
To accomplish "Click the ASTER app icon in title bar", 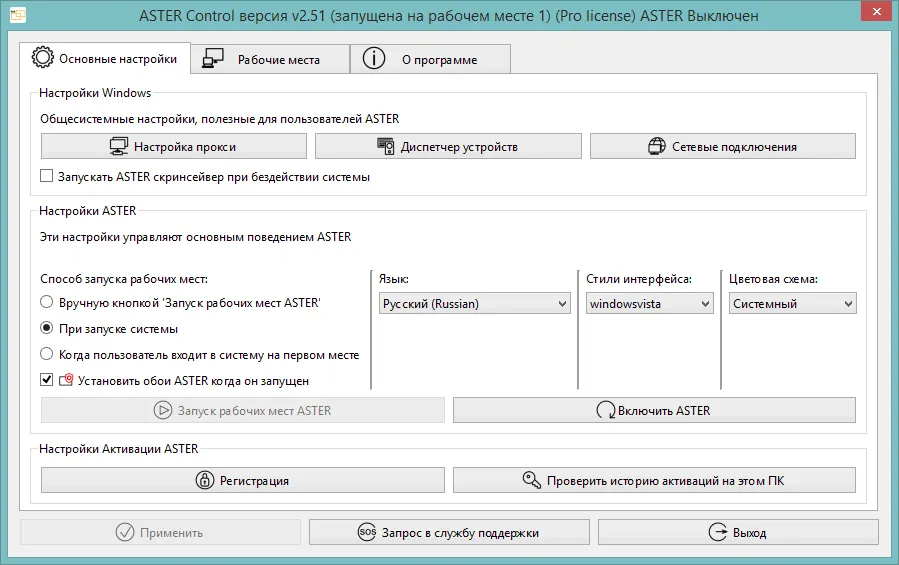I will click(x=17, y=17).
